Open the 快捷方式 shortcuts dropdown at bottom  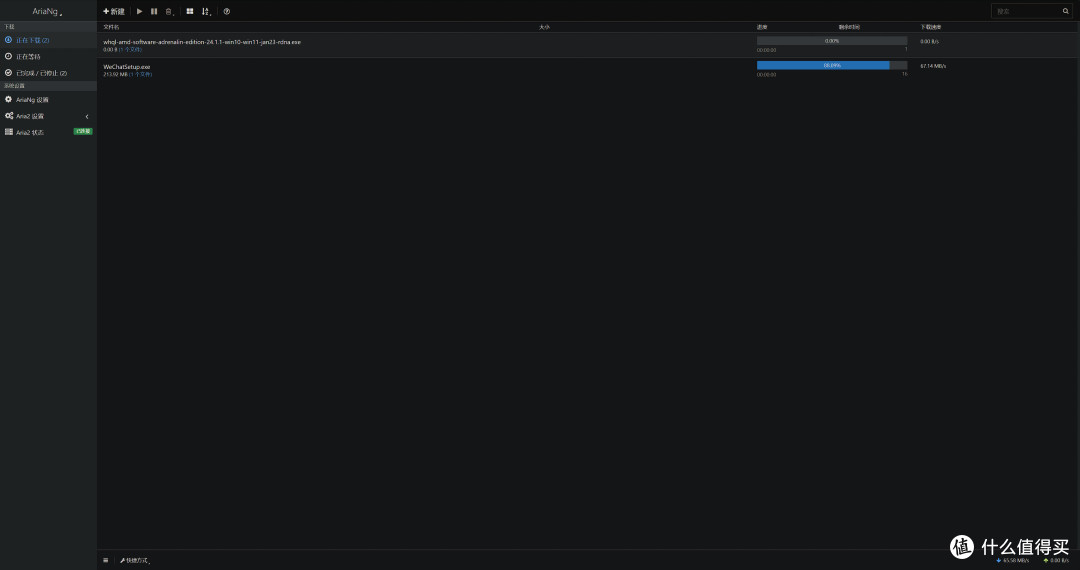tap(135, 560)
